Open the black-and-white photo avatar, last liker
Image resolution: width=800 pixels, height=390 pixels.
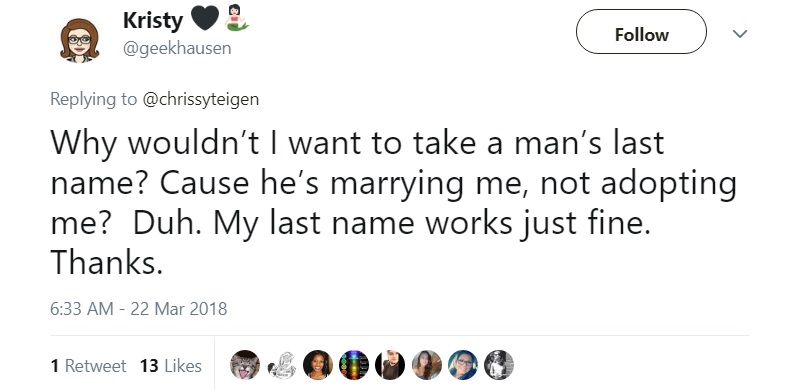(x=499, y=365)
